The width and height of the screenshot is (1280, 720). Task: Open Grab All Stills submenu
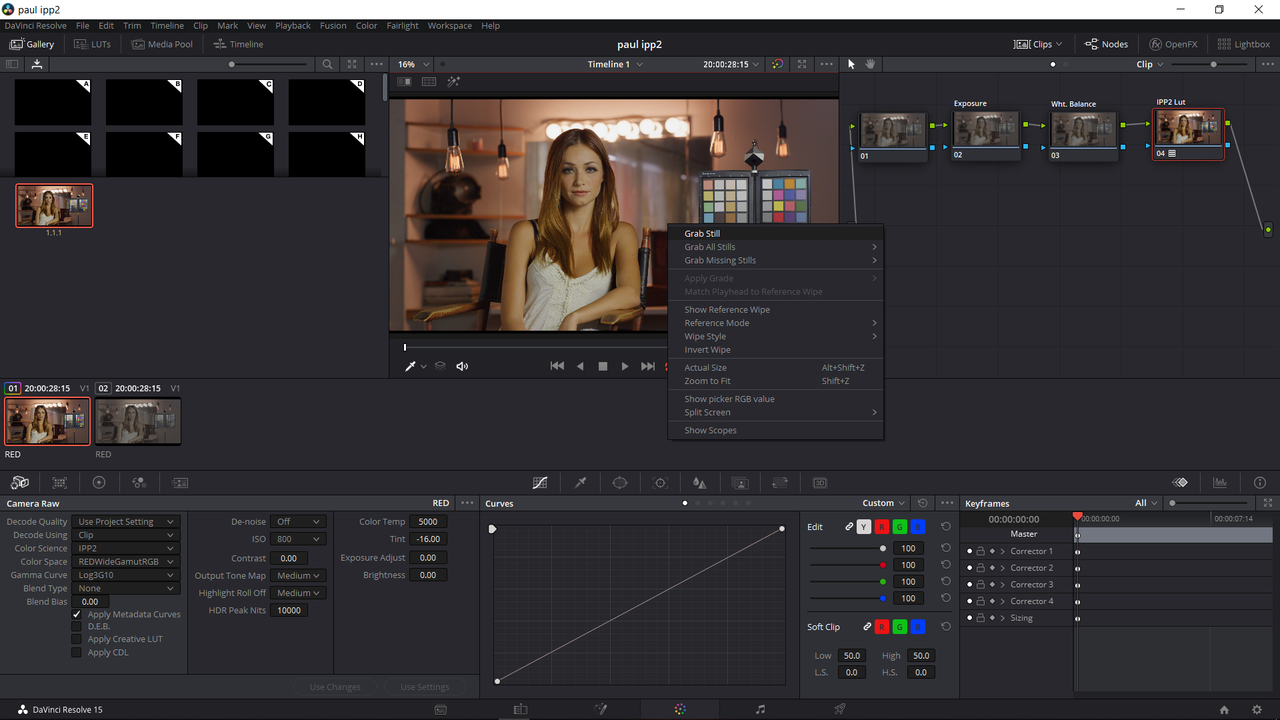click(775, 247)
